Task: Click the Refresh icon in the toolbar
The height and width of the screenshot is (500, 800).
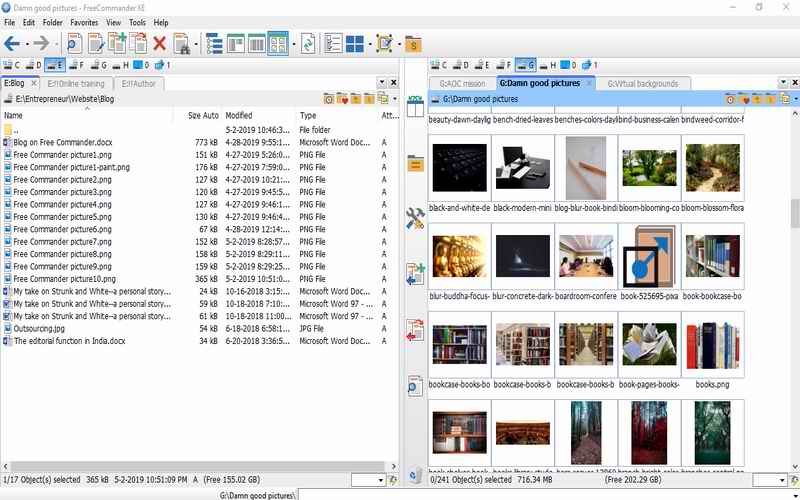Action: 308,43
